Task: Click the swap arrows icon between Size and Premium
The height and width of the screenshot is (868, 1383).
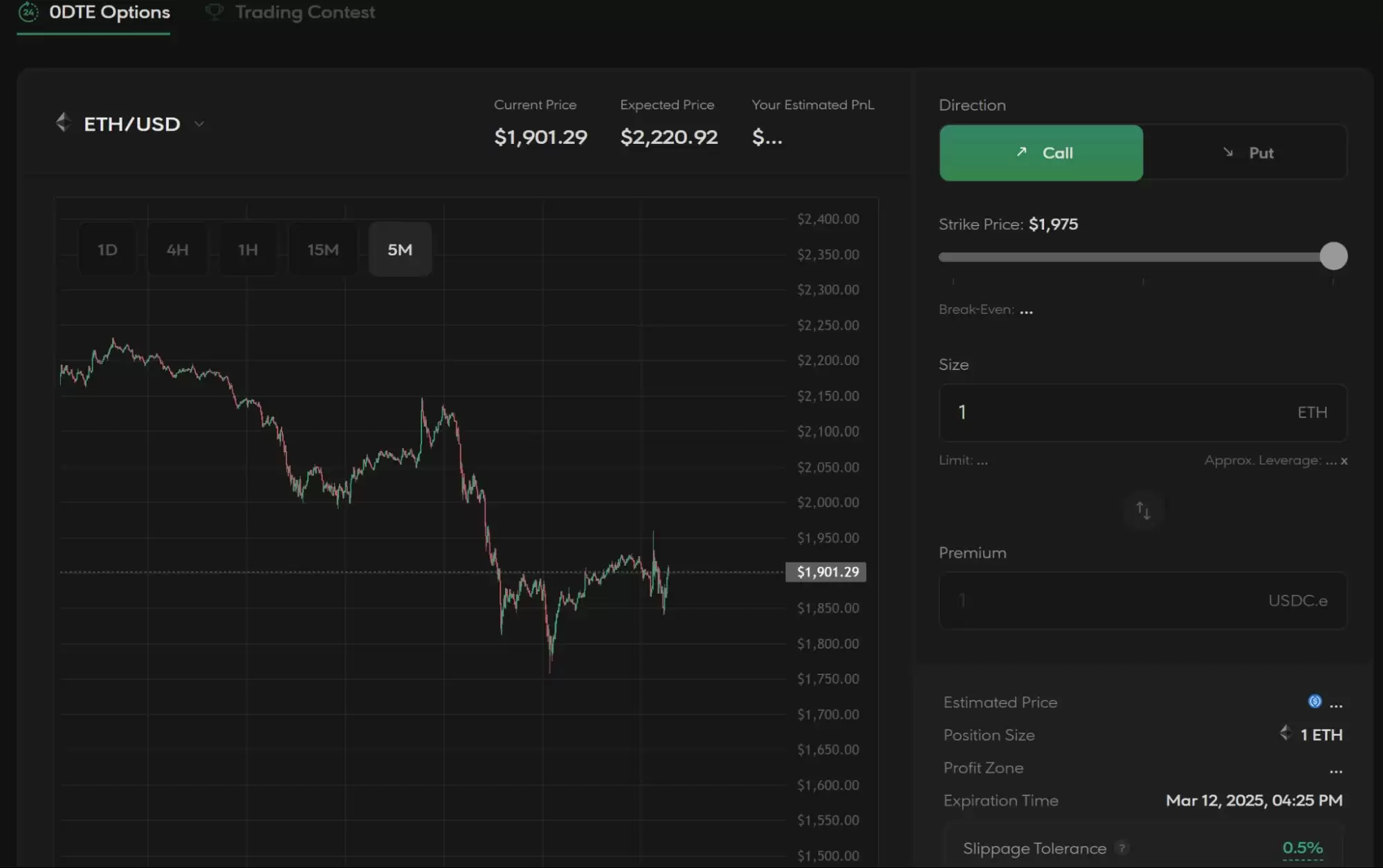Action: (1143, 511)
